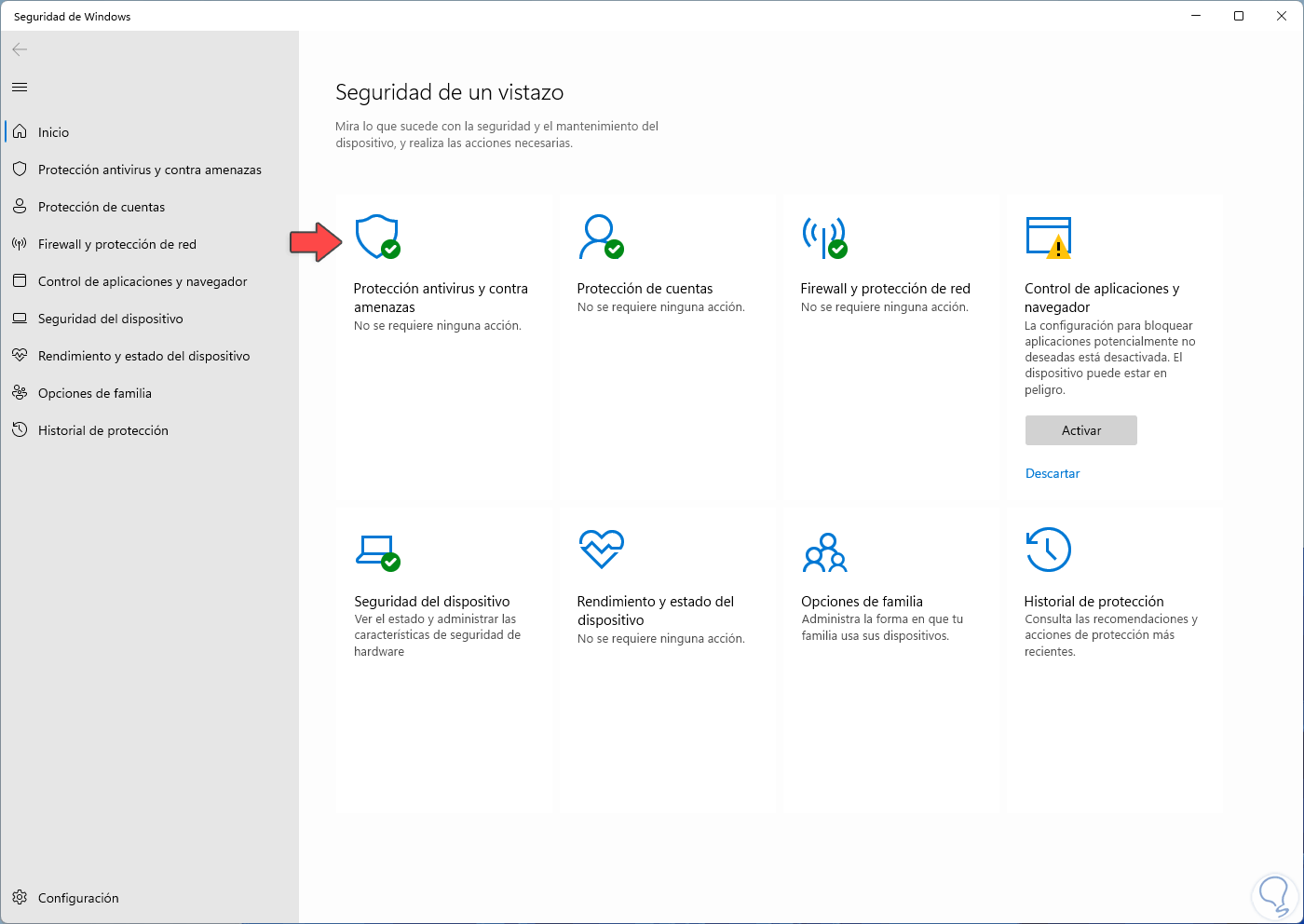Open Configuración at the sidebar bottom

click(x=78, y=898)
